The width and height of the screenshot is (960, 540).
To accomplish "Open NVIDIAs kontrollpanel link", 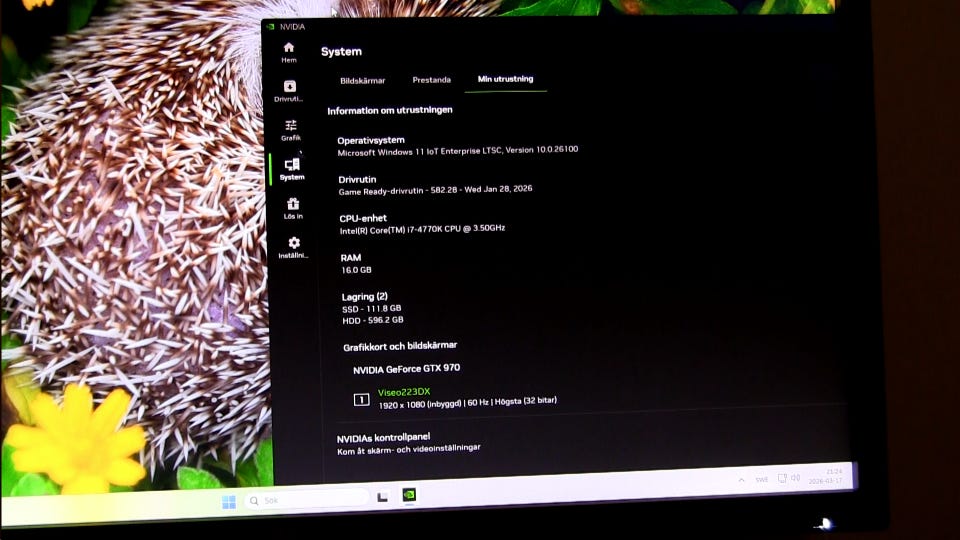I will [x=383, y=438].
